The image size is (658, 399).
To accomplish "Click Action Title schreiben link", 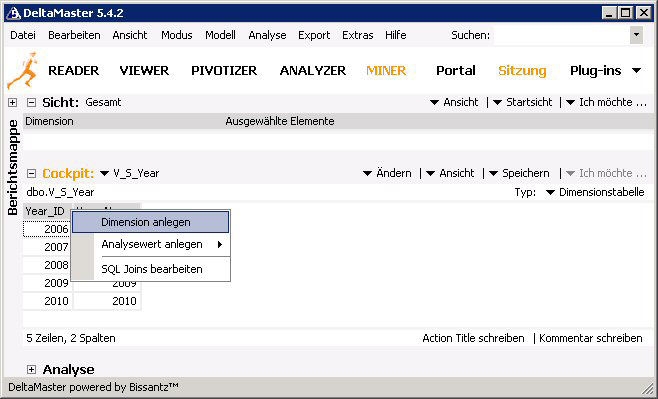I will (473, 338).
